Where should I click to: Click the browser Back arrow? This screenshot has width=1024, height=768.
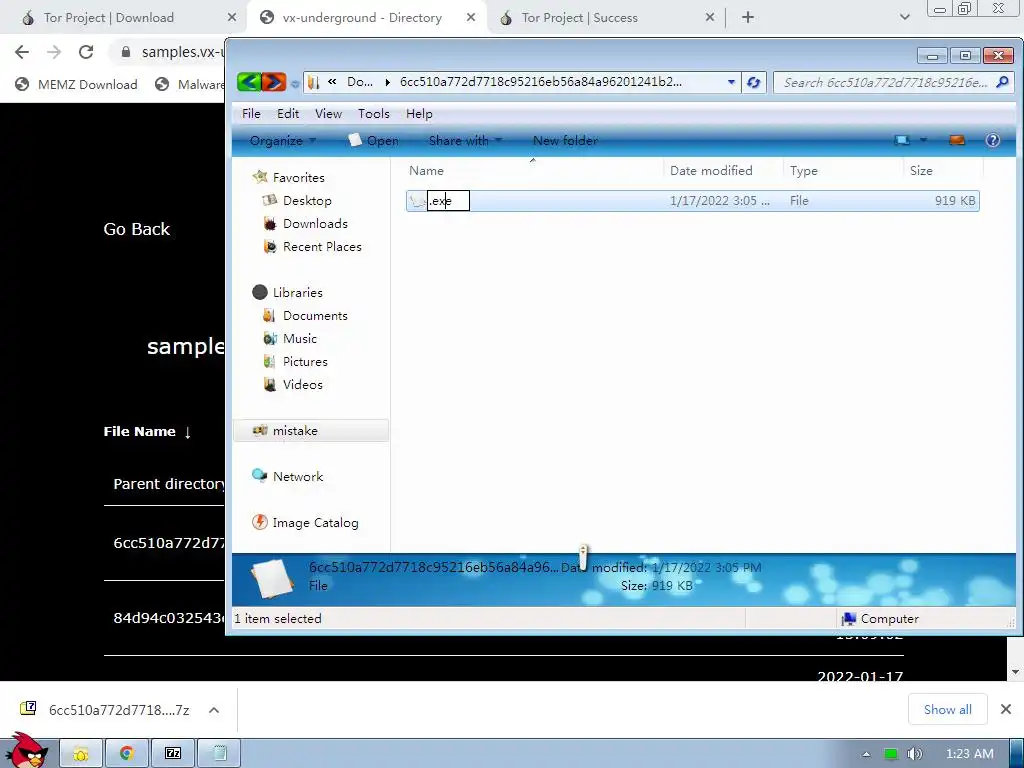pyautogui.click(x=22, y=52)
